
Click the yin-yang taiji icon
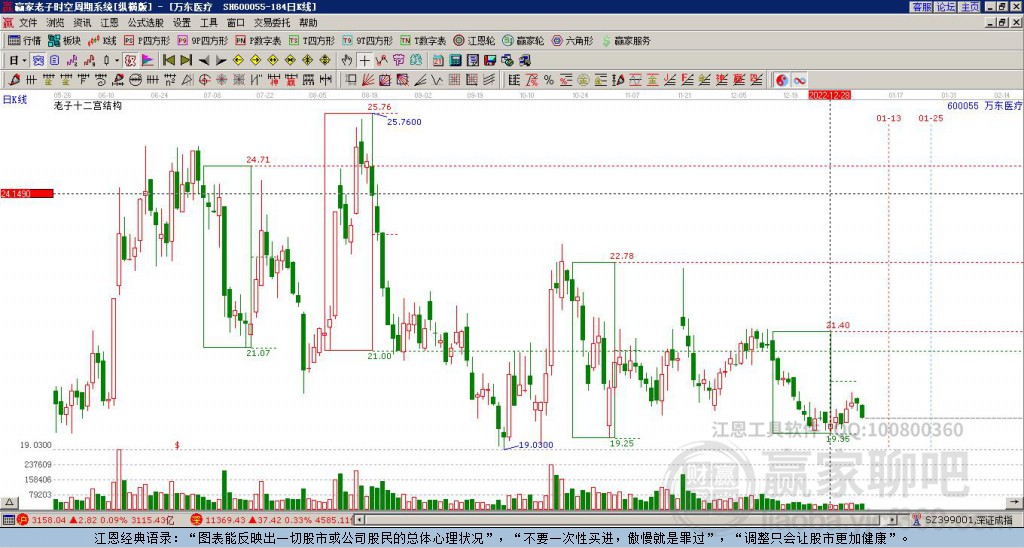(x=782, y=80)
